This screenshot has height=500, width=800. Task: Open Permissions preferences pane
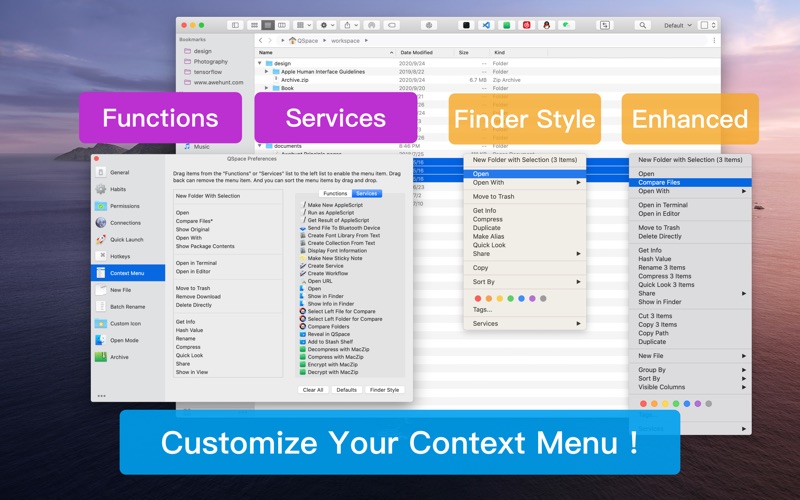[x=128, y=206]
